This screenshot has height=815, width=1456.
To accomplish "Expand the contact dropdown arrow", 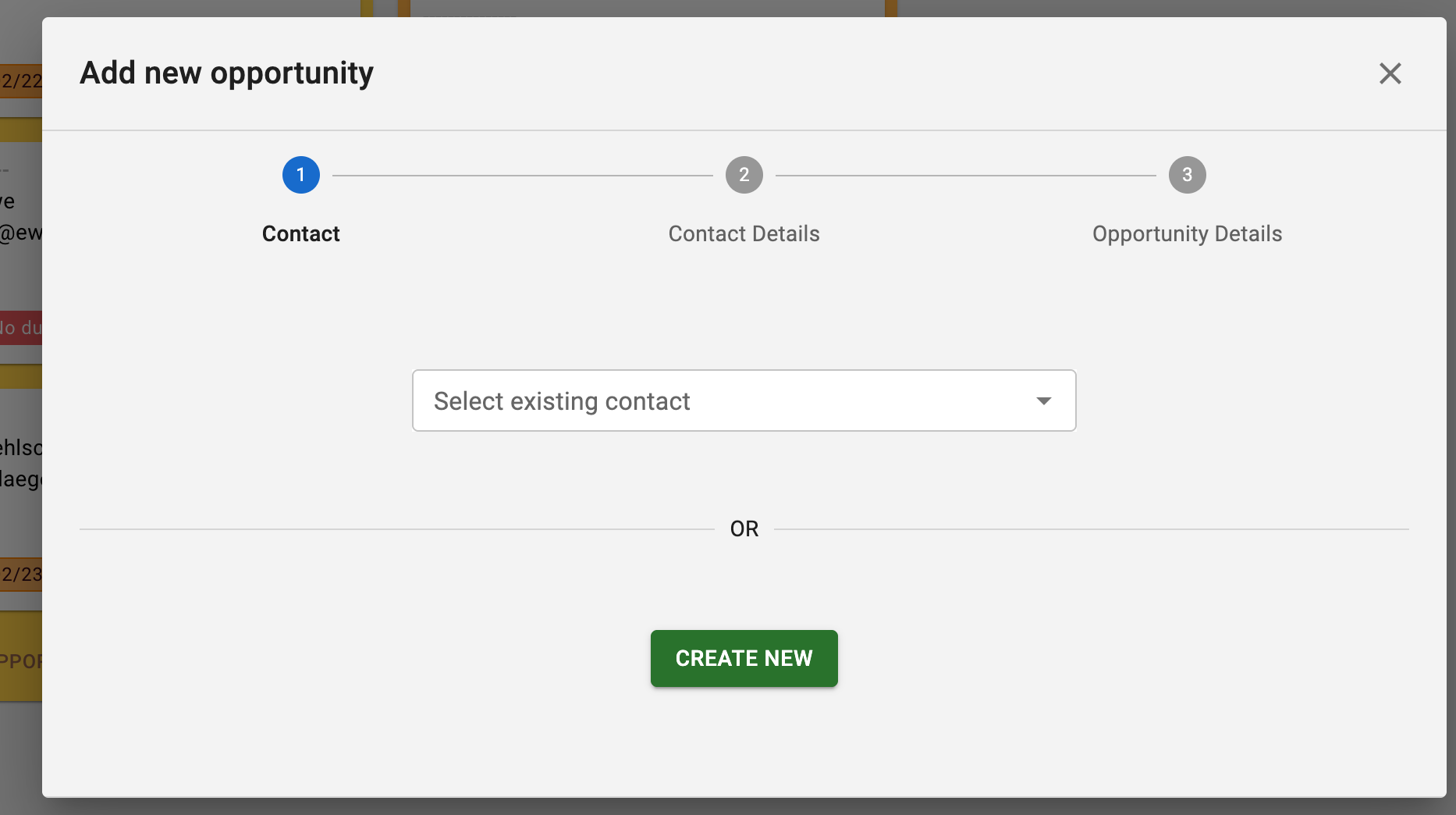I will coord(1043,400).
